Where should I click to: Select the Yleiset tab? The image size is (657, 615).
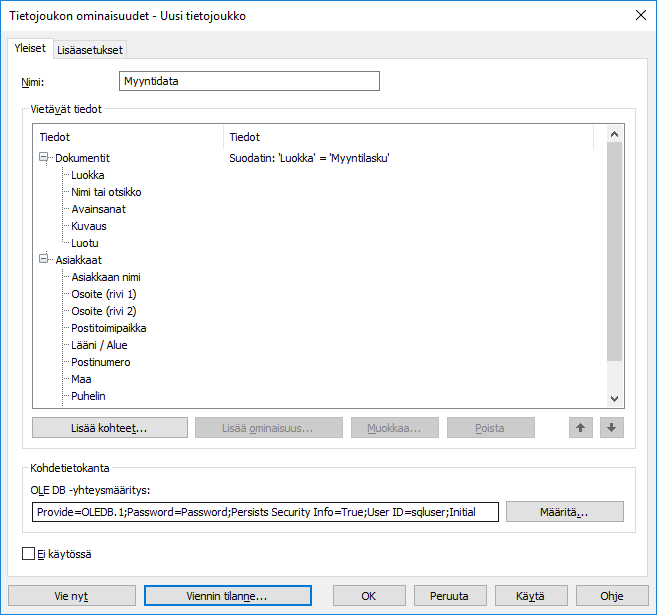click(x=28, y=49)
